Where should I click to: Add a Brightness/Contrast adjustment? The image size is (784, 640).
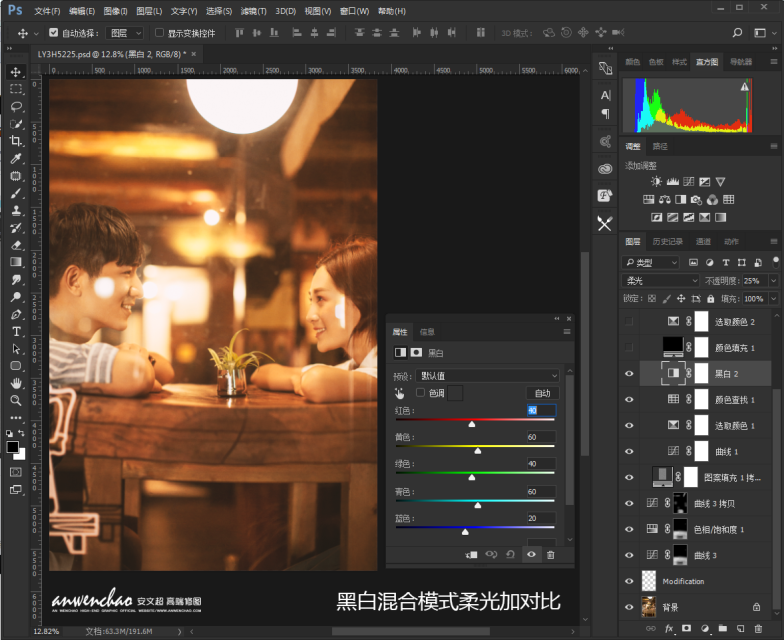point(656,182)
